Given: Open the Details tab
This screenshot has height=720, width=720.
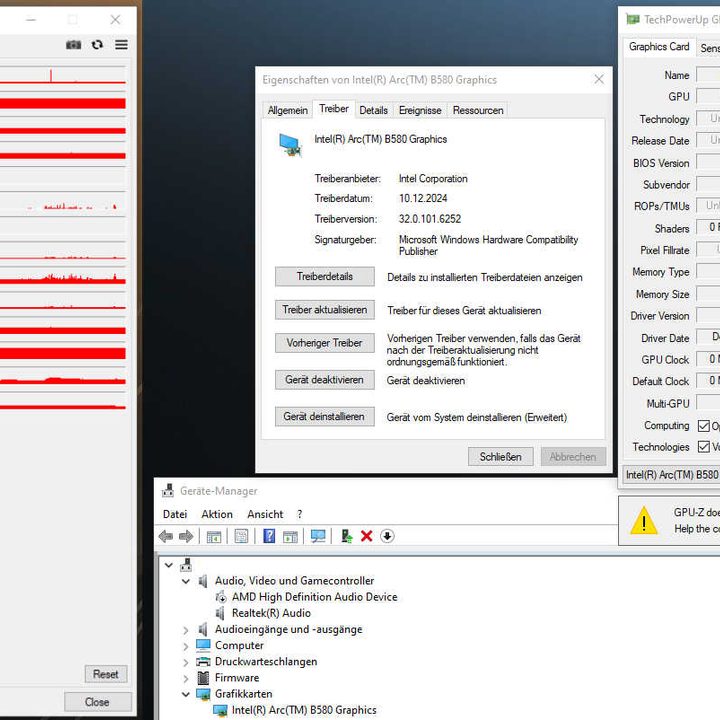Looking at the screenshot, I should click(373, 110).
